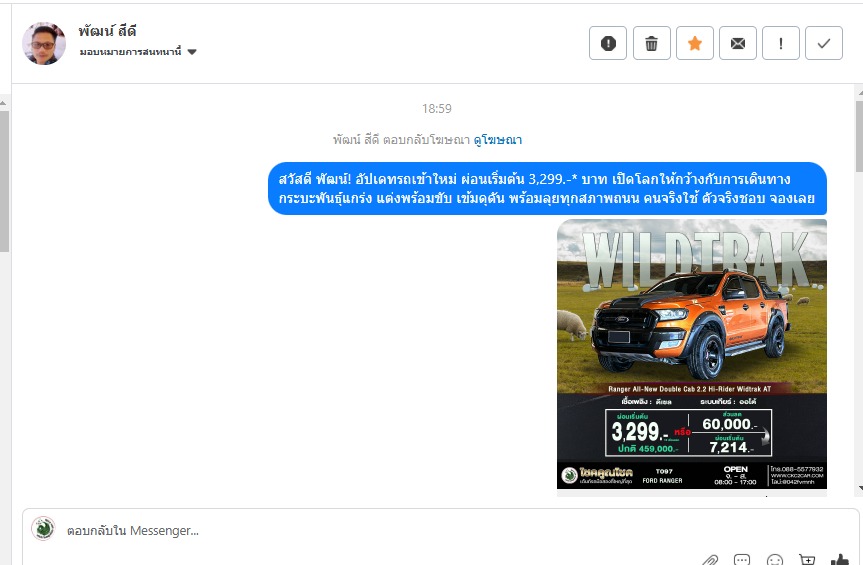Image resolution: width=863 pixels, height=565 pixels.
Task: Open the มอบหมายการสนทนานี้ assignment dropdown
Action: (138, 52)
